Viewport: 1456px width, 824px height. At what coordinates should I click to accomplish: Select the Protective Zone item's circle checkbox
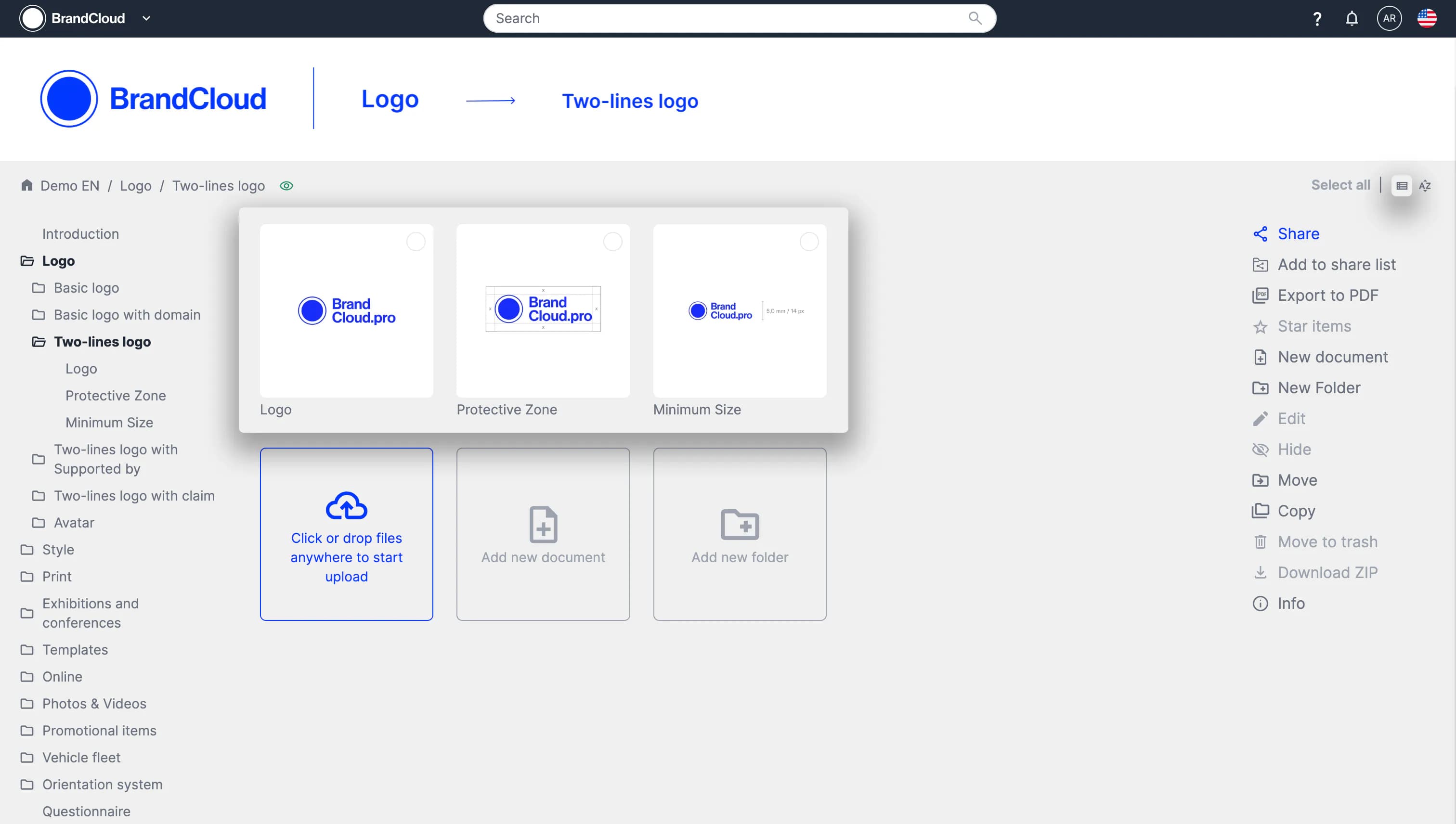[612, 242]
